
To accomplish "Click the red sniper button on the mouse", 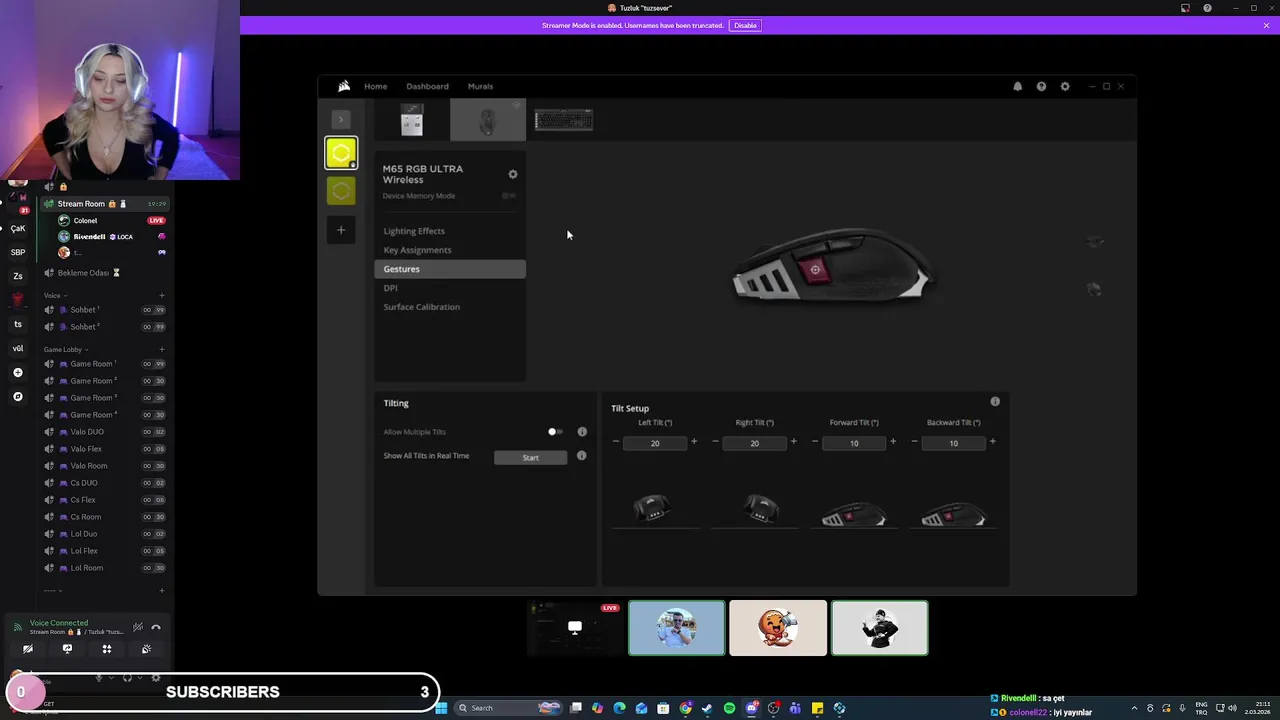I will (815, 270).
